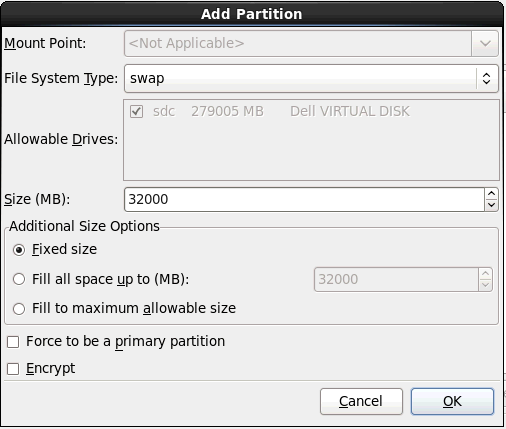Open the File System Type dropdown arrows

[486, 79]
